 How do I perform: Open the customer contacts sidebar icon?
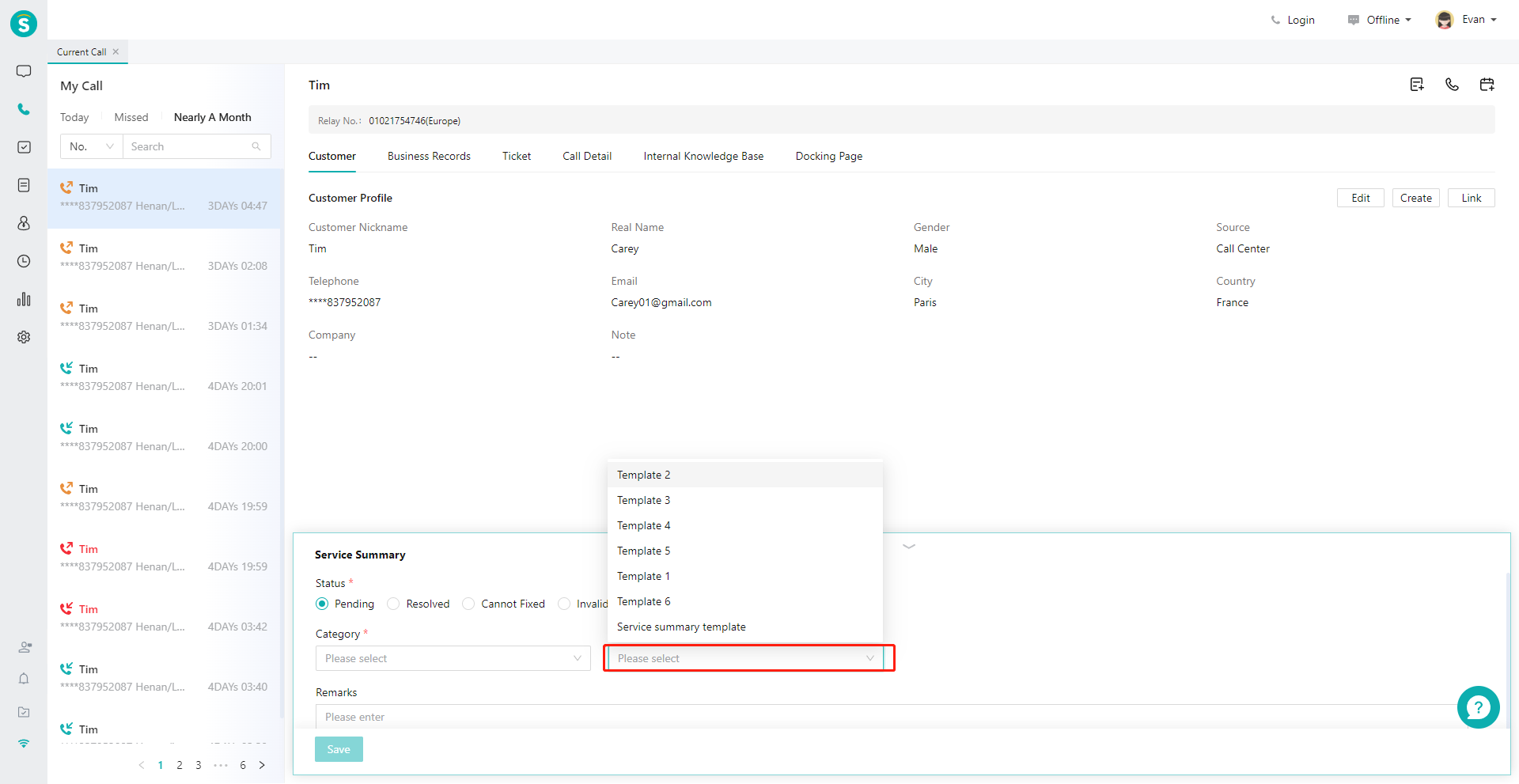24,223
